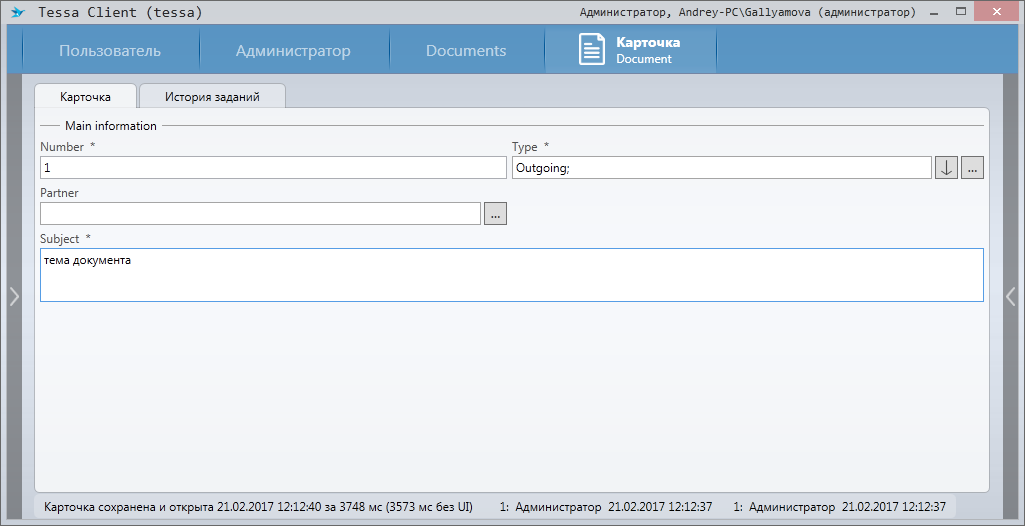
Task: Maximize the Tessa Client window
Action: [961, 12]
